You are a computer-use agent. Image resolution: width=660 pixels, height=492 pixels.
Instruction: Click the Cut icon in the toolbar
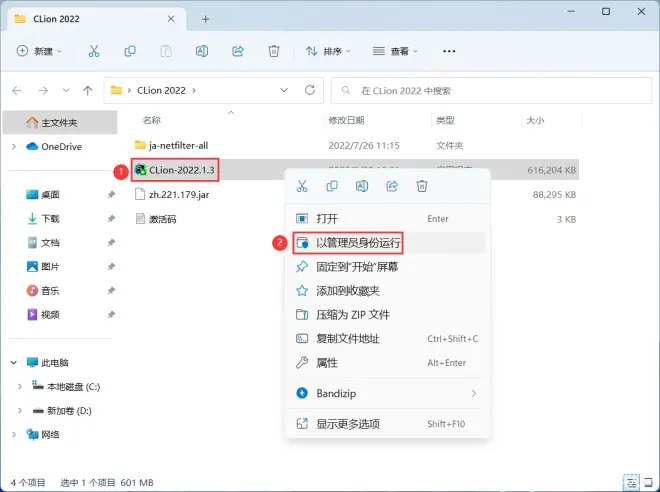[x=94, y=51]
